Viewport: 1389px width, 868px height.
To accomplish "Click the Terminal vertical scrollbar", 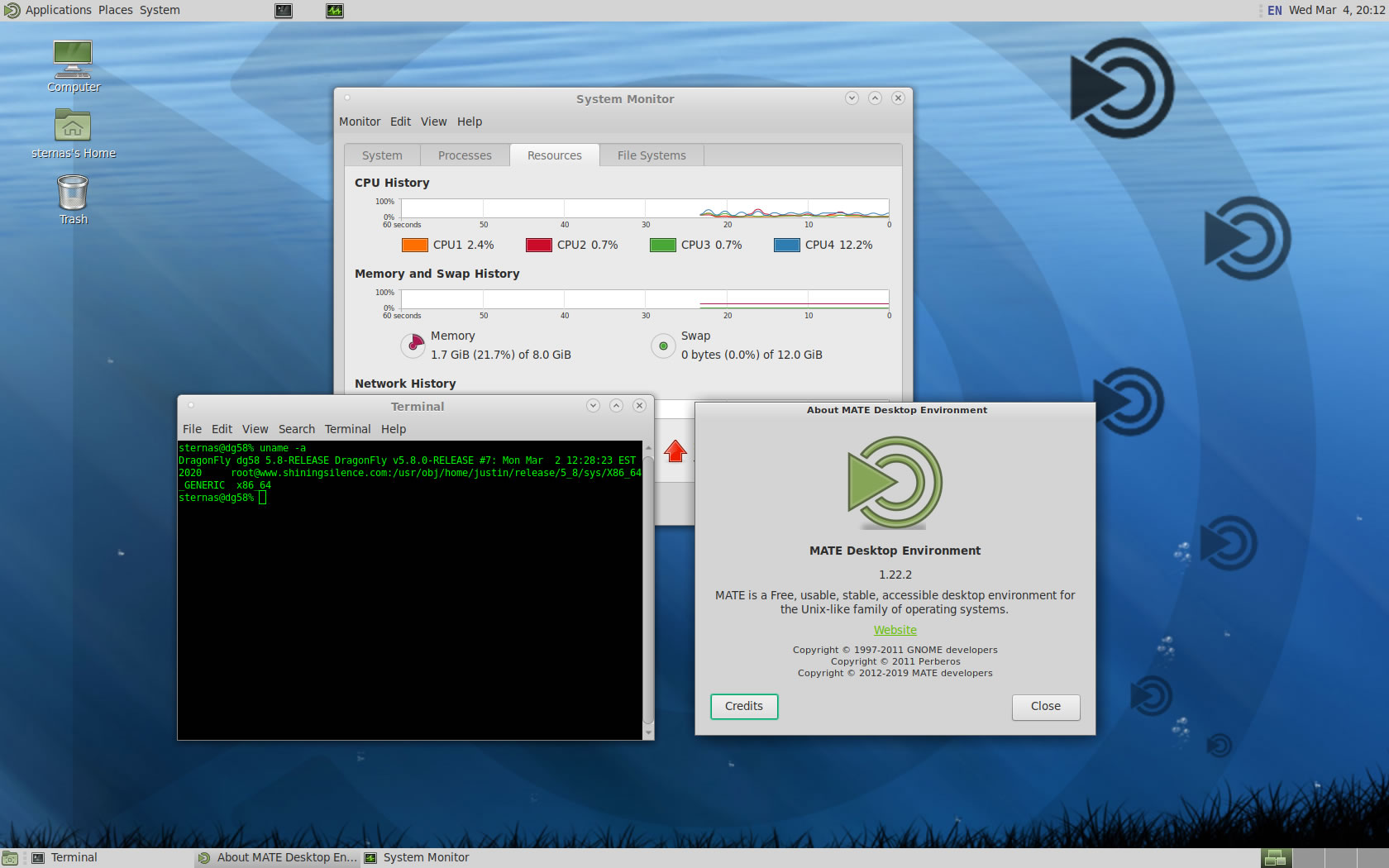I will pos(648,590).
